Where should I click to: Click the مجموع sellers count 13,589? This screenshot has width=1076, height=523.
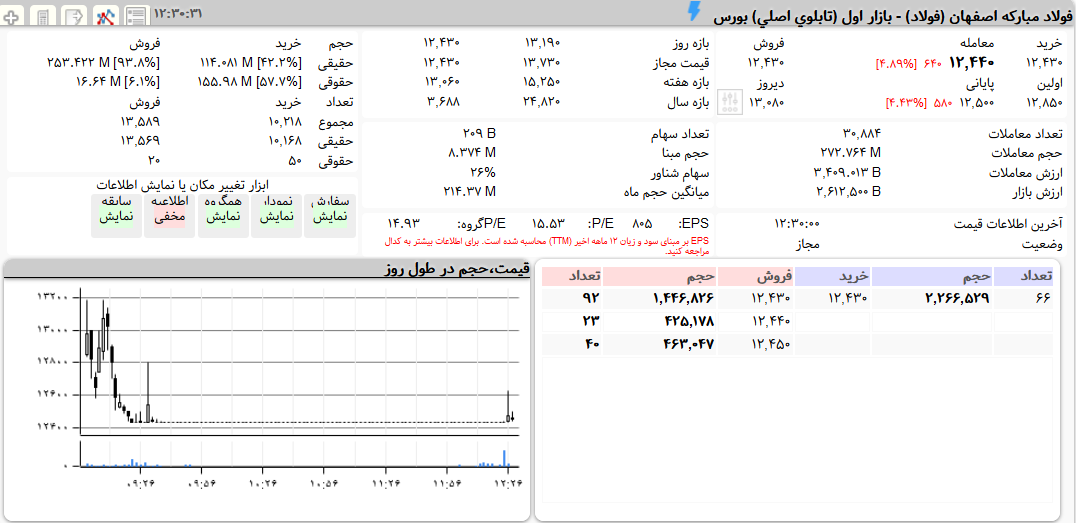tap(142, 123)
